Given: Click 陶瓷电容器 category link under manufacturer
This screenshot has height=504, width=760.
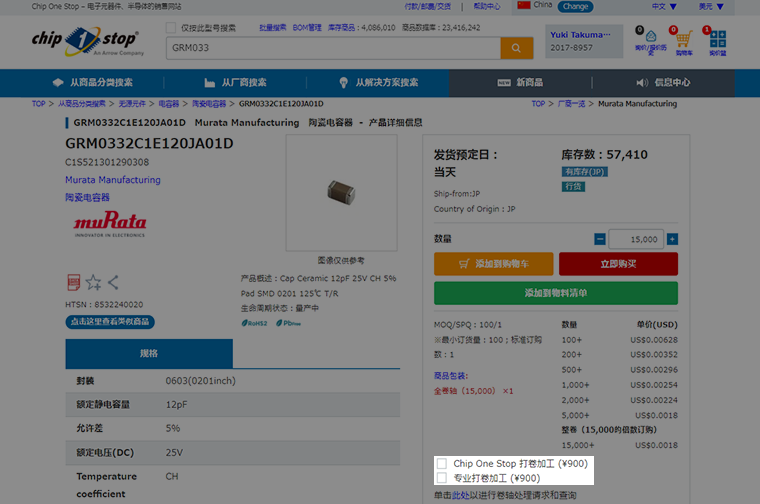Looking at the screenshot, I should 87,197.
